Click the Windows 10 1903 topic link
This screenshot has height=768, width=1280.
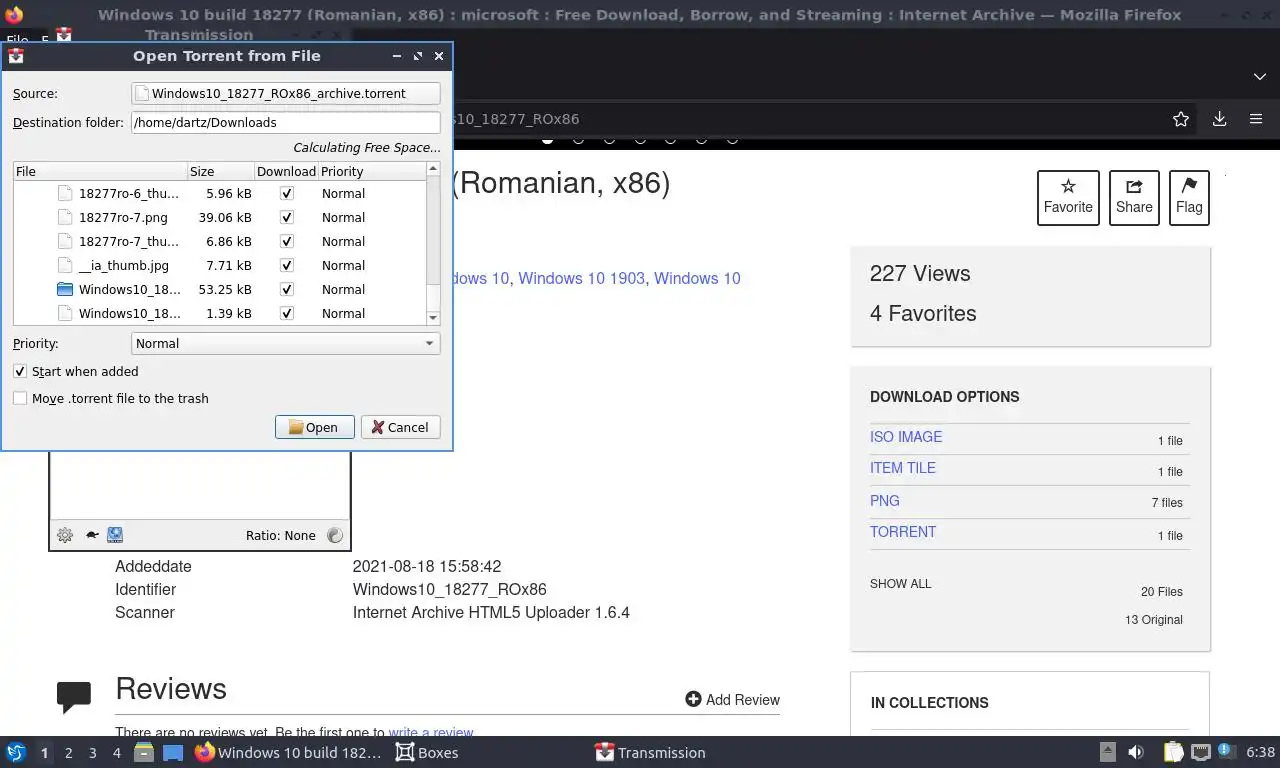click(x=582, y=278)
